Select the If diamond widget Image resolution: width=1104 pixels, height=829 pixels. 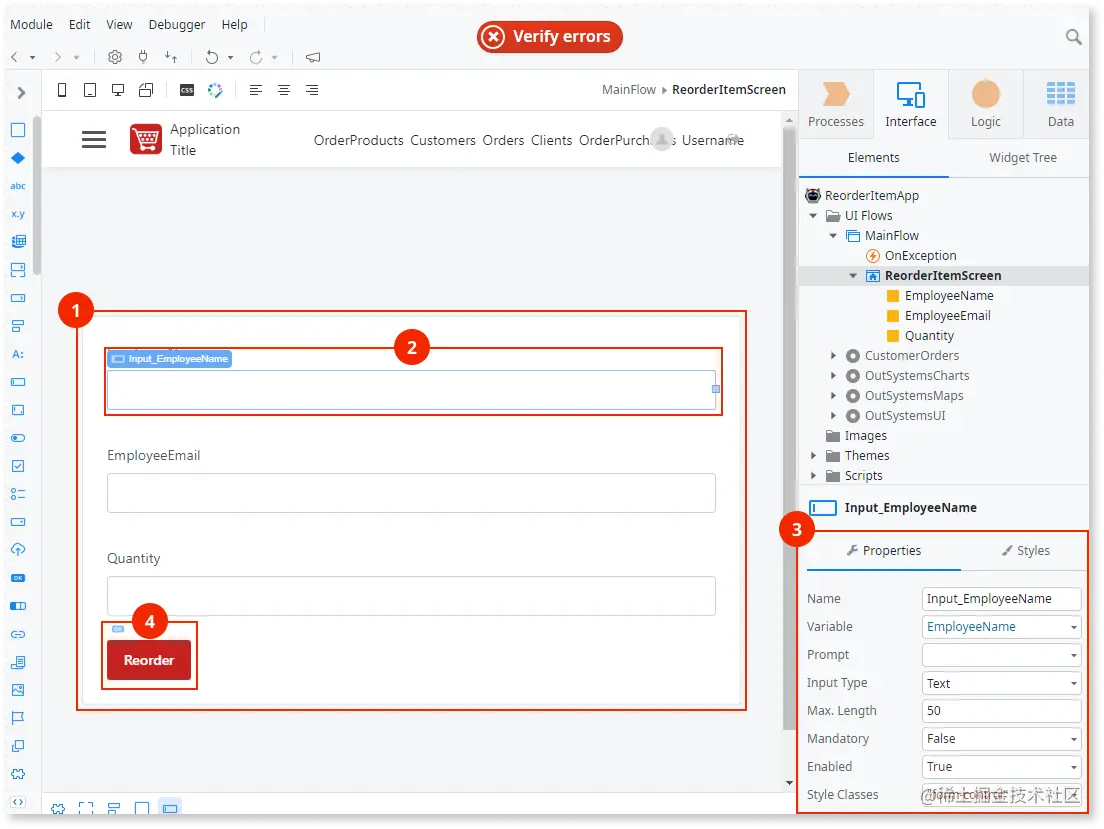tap(18, 158)
